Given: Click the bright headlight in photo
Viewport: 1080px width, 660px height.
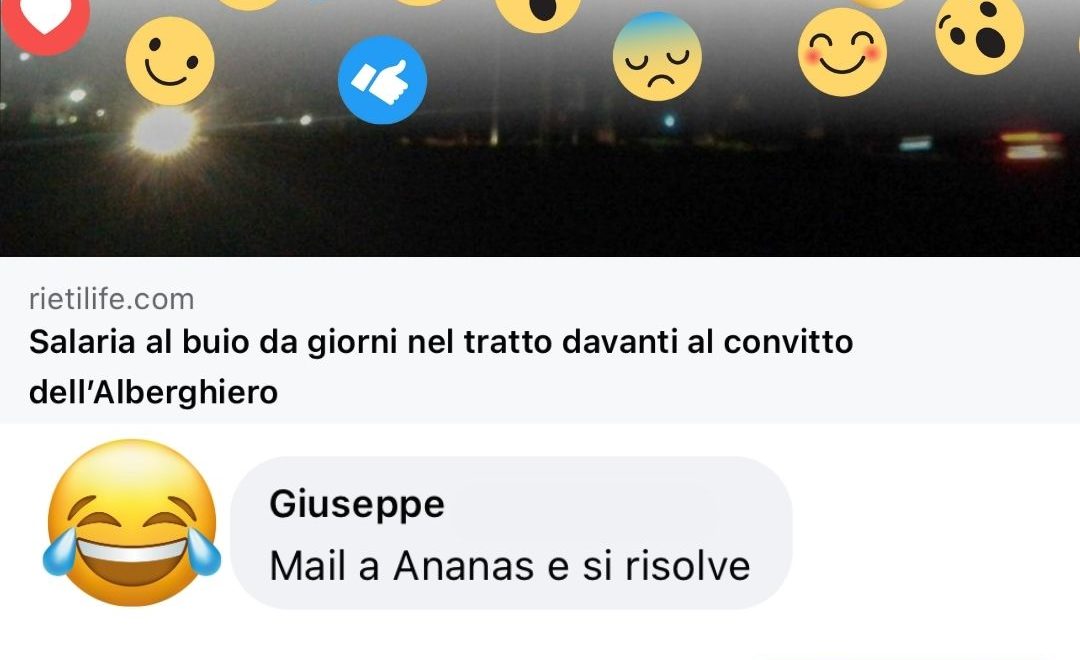Looking at the screenshot, I should 163,131.
